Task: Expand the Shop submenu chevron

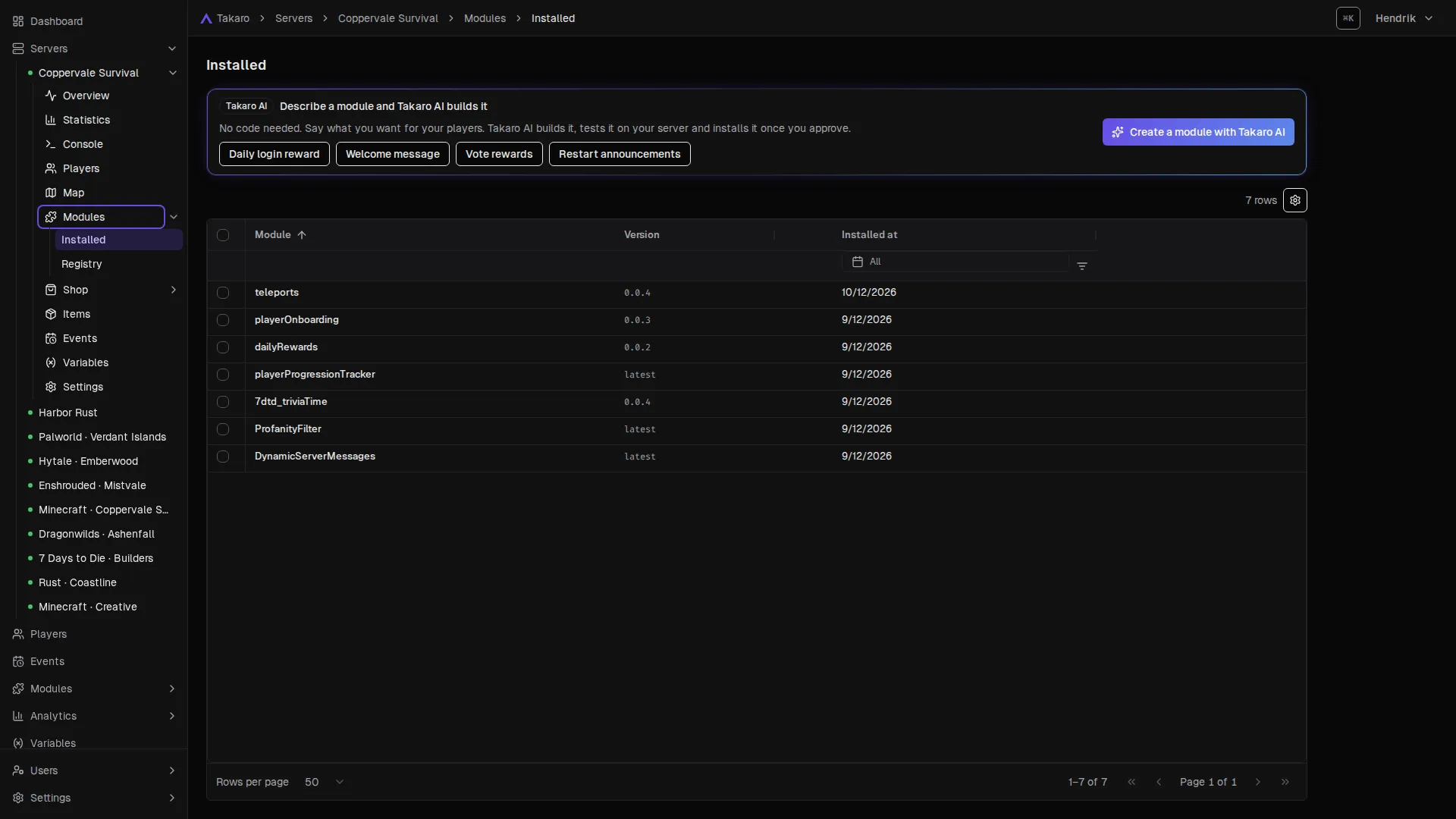Action: point(173,290)
